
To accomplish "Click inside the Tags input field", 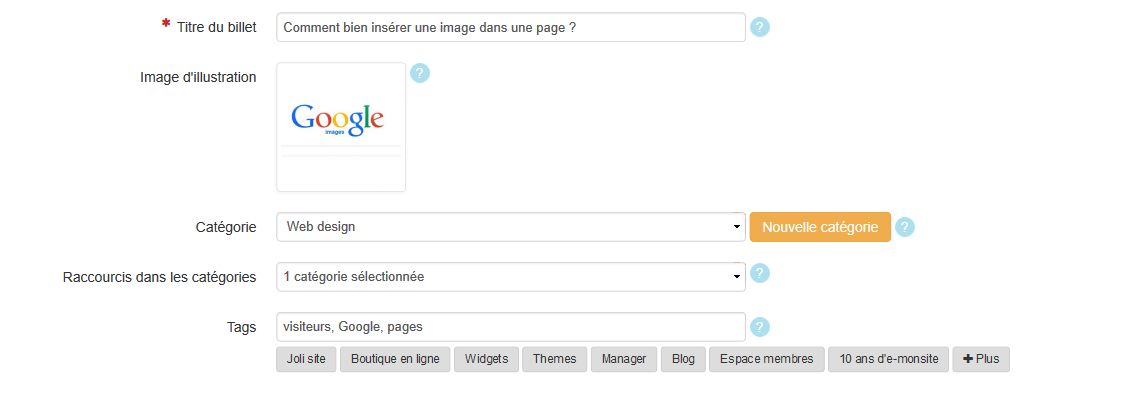I will pos(511,327).
